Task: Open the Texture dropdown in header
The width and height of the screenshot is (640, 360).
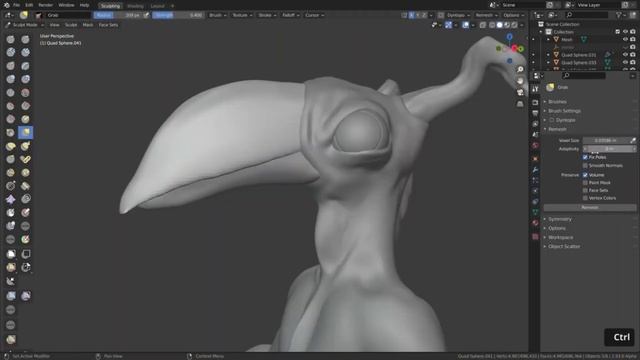Action: (x=242, y=15)
